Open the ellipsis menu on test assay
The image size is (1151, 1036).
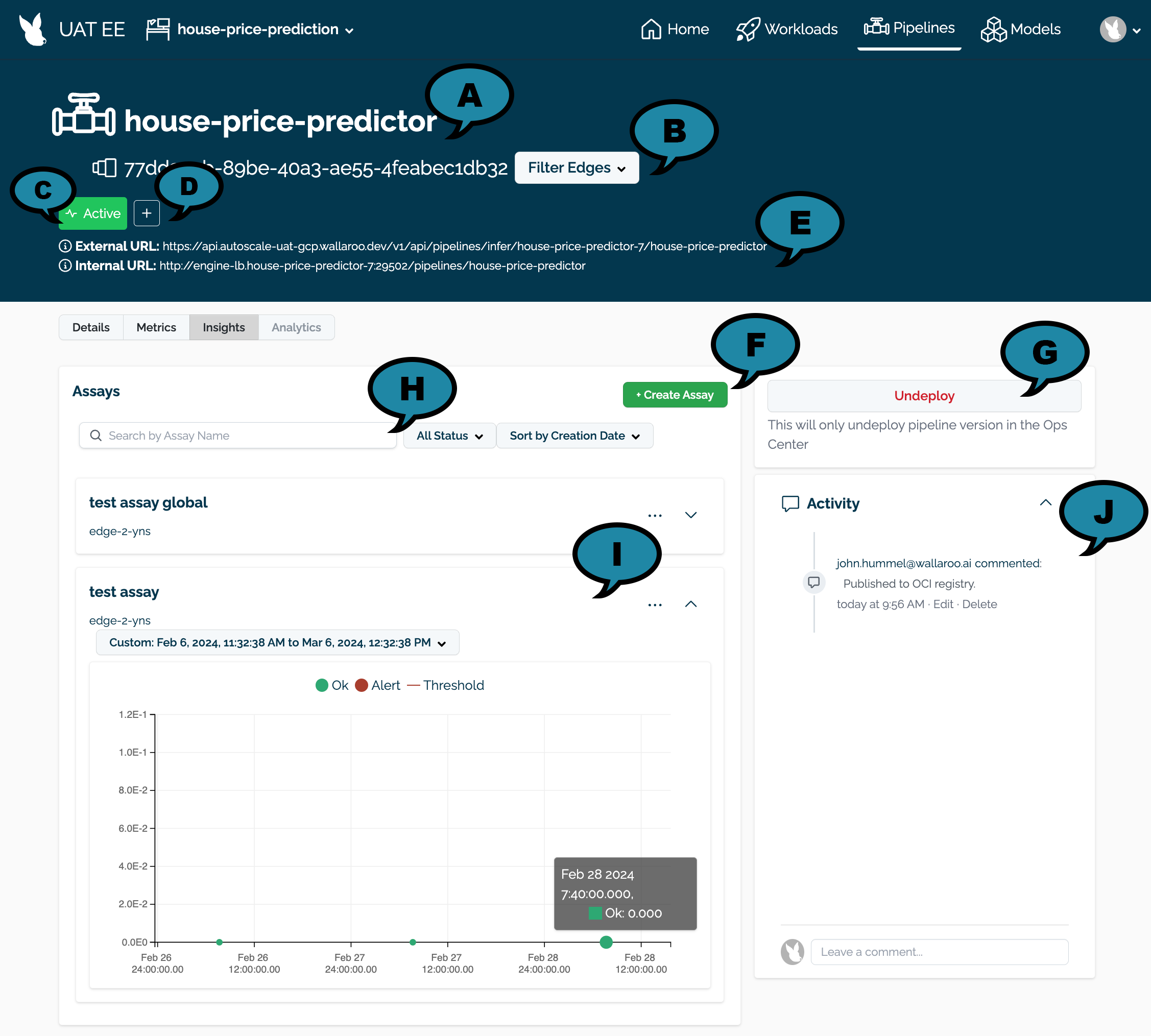(x=655, y=605)
